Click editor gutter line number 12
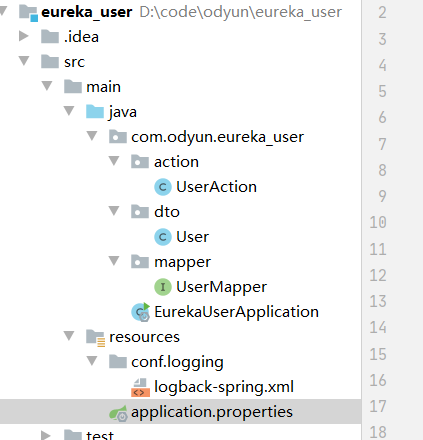 (378, 275)
